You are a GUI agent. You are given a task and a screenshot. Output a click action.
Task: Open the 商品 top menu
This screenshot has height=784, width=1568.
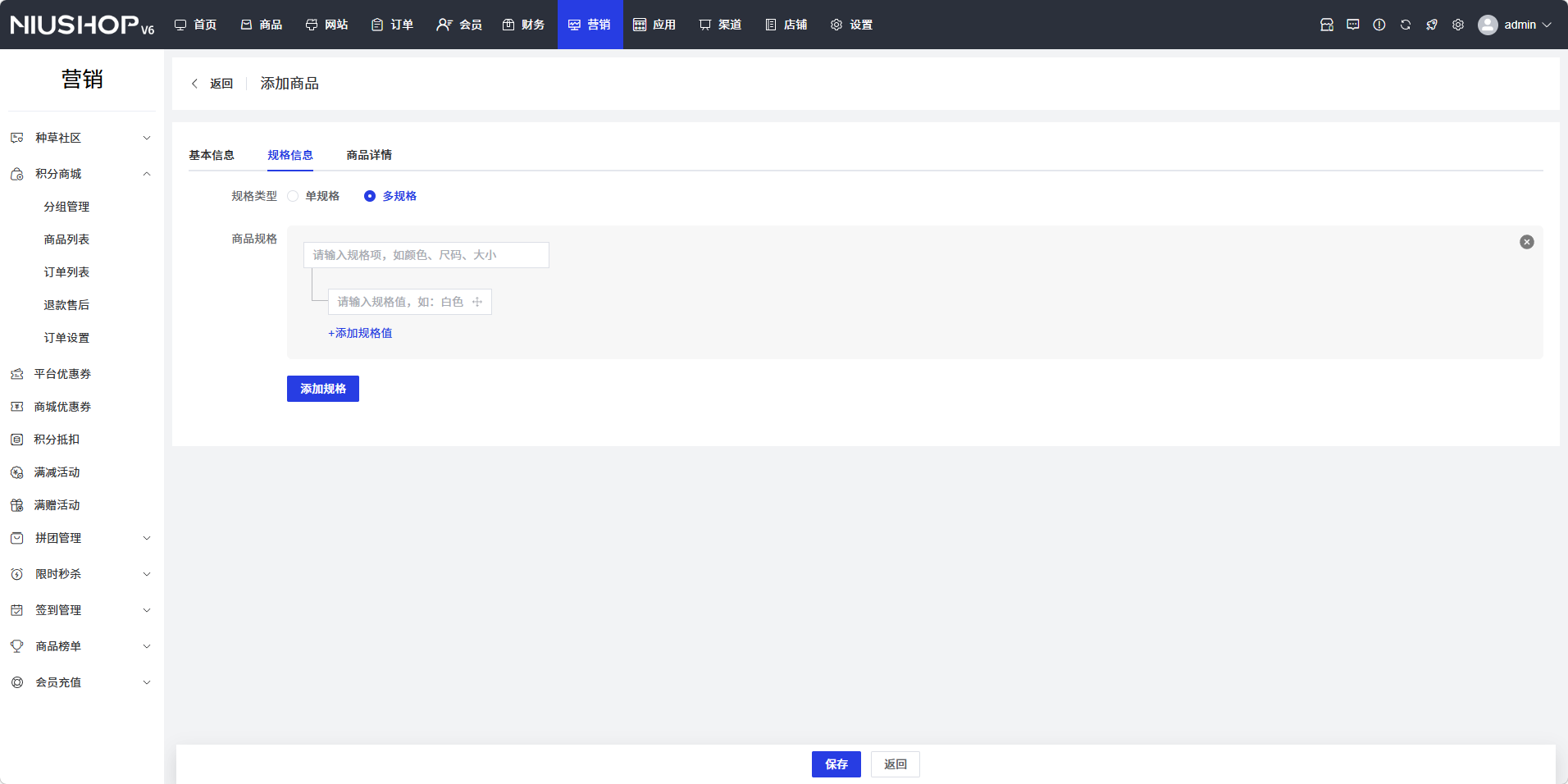click(262, 25)
